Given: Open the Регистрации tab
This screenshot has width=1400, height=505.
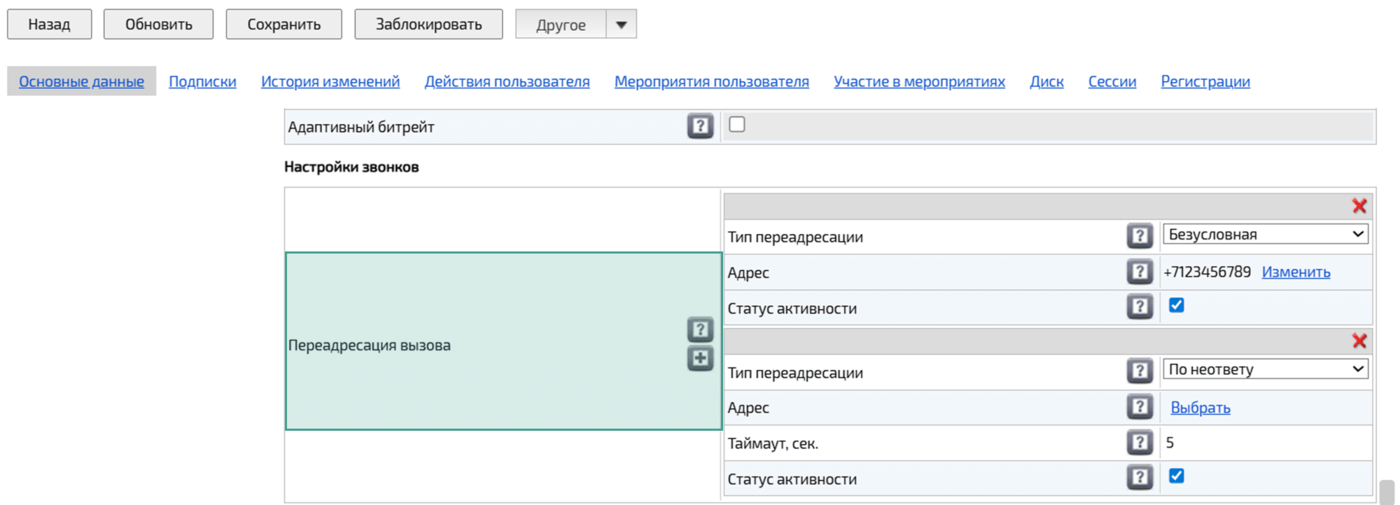Looking at the screenshot, I should click(1205, 82).
